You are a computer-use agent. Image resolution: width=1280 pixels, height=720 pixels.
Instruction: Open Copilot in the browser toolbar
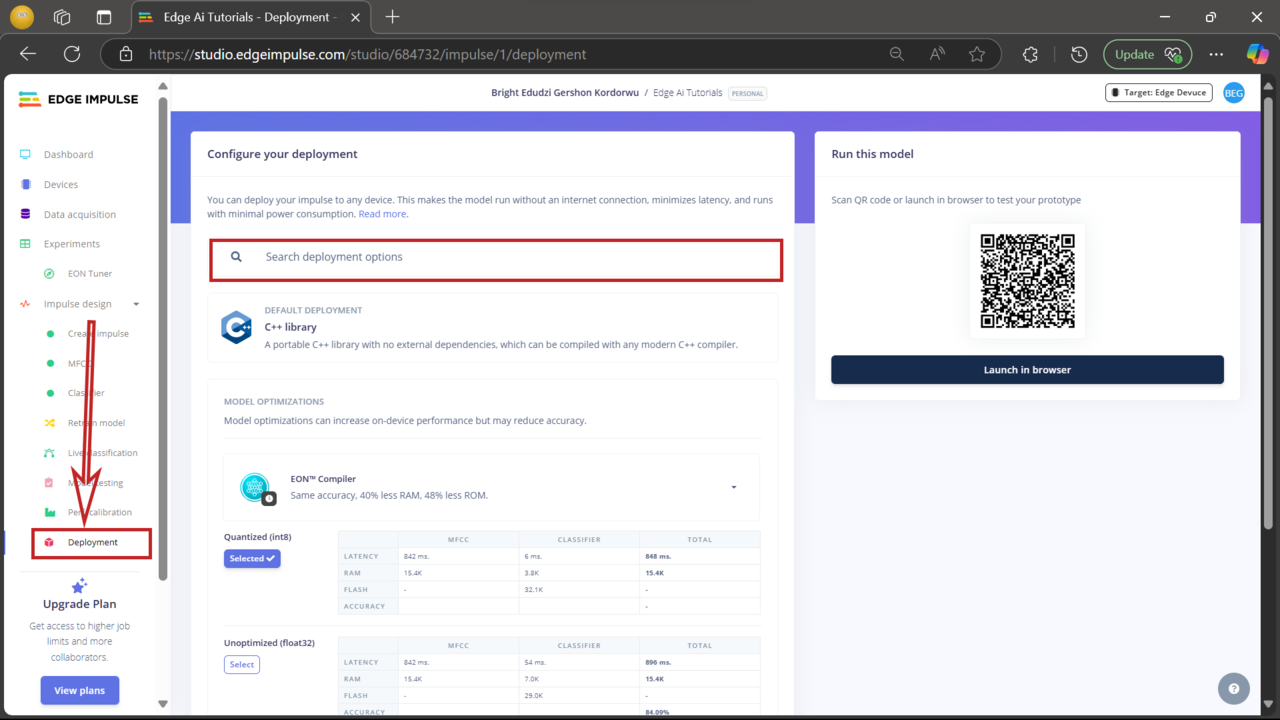click(x=1257, y=54)
